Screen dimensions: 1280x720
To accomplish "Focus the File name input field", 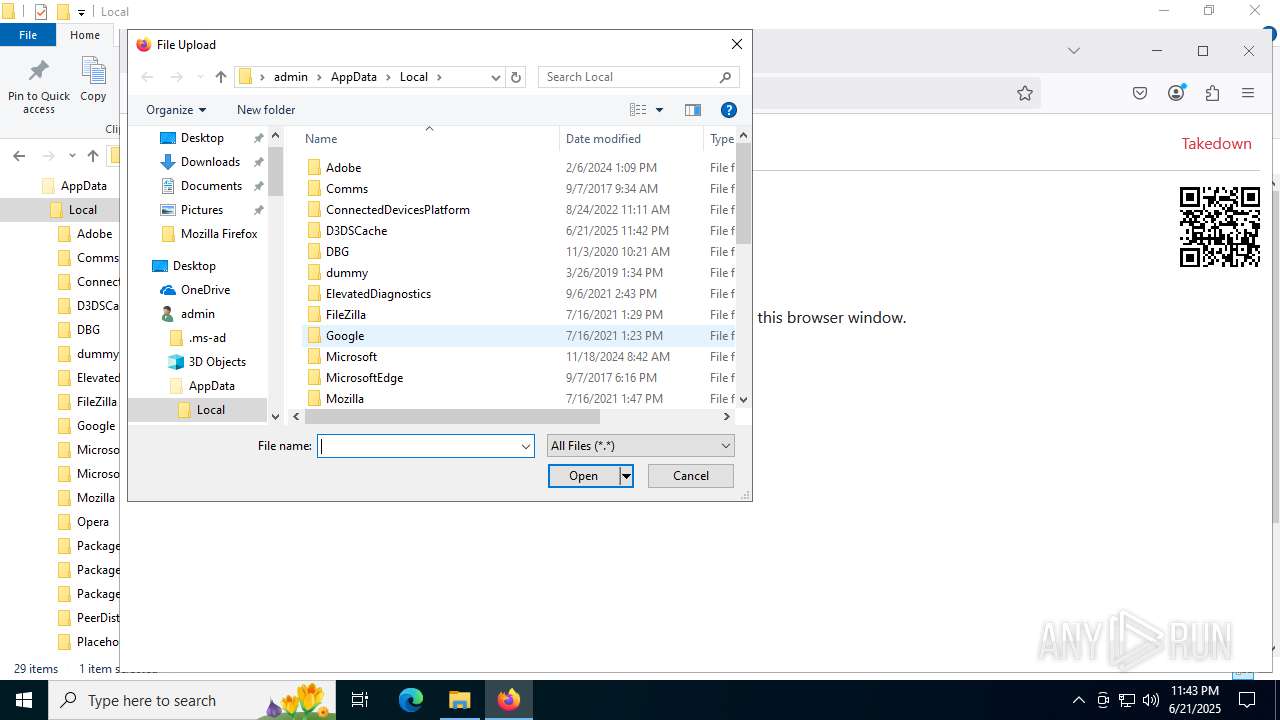I will tap(417, 446).
